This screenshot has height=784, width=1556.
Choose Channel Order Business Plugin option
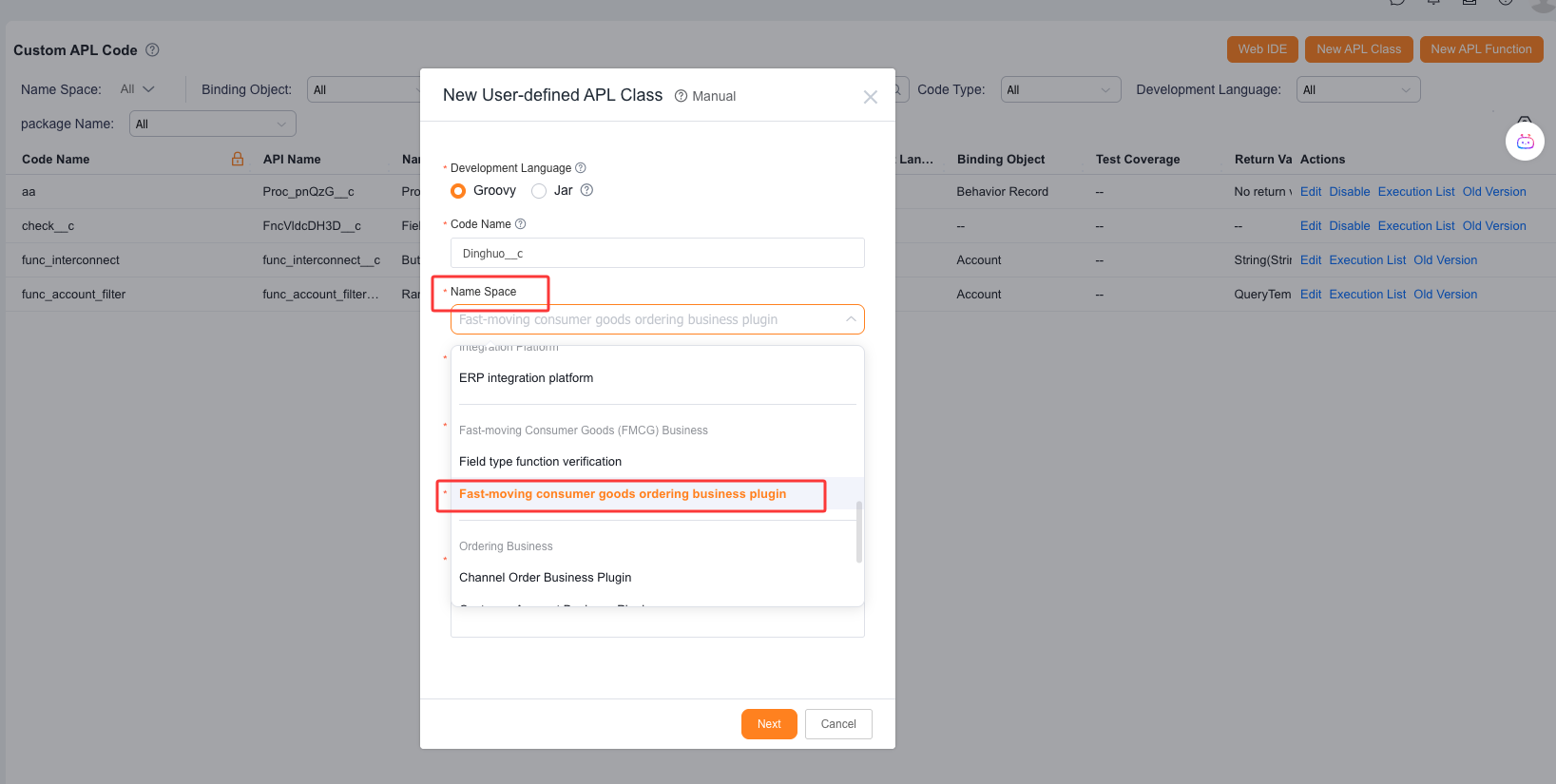click(x=545, y=578)
